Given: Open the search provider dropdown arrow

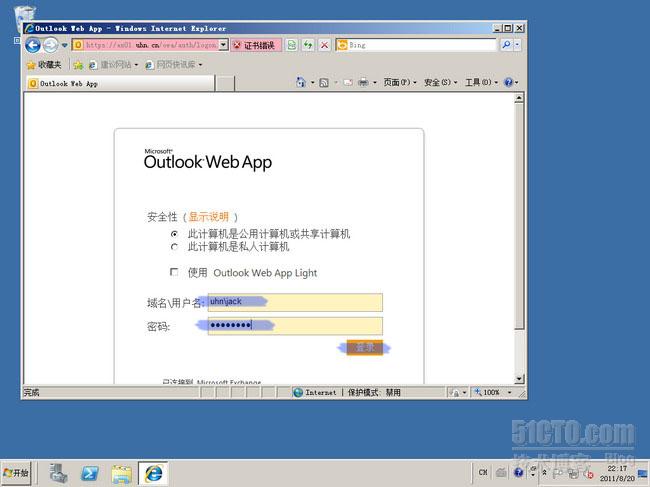Looking at the screenshot, I should pyautogui.click(x=517, y=45).
